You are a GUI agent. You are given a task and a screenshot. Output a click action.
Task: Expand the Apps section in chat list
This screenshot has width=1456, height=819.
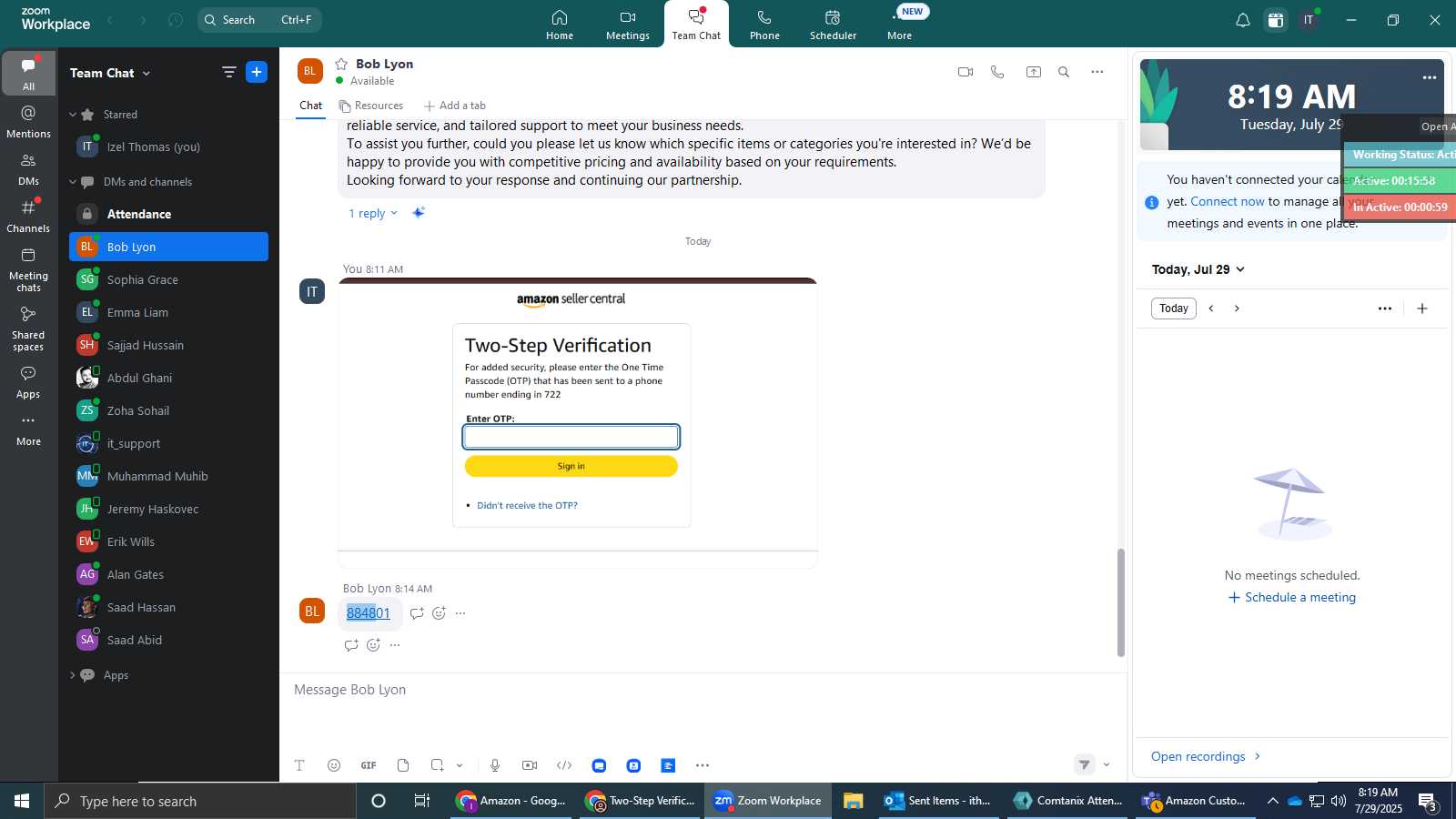coord(73,675)
